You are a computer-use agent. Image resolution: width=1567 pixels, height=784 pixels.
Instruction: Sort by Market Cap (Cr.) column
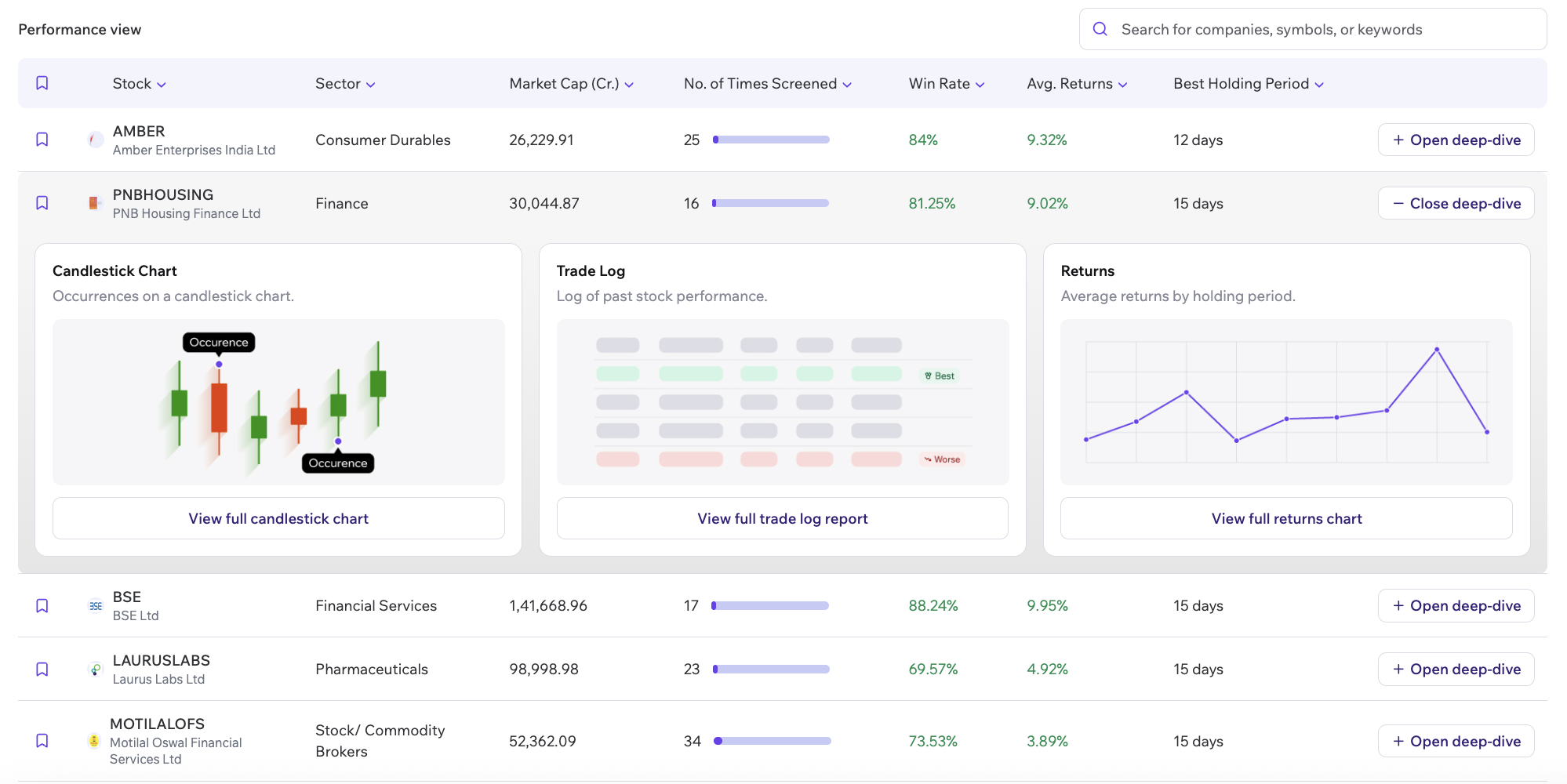(571, 84)
